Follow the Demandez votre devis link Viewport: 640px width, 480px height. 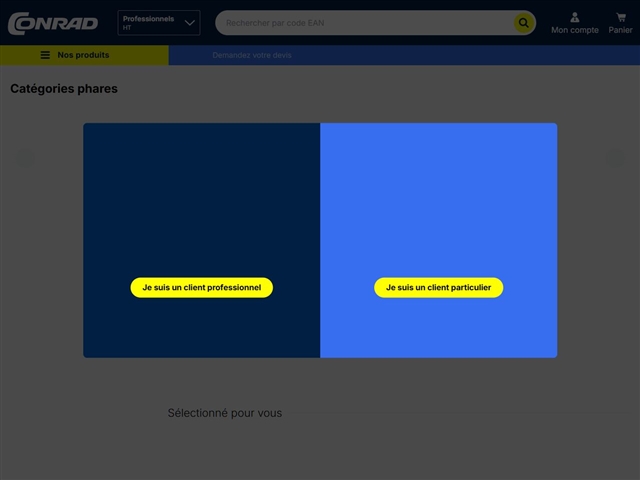(252, 55)
